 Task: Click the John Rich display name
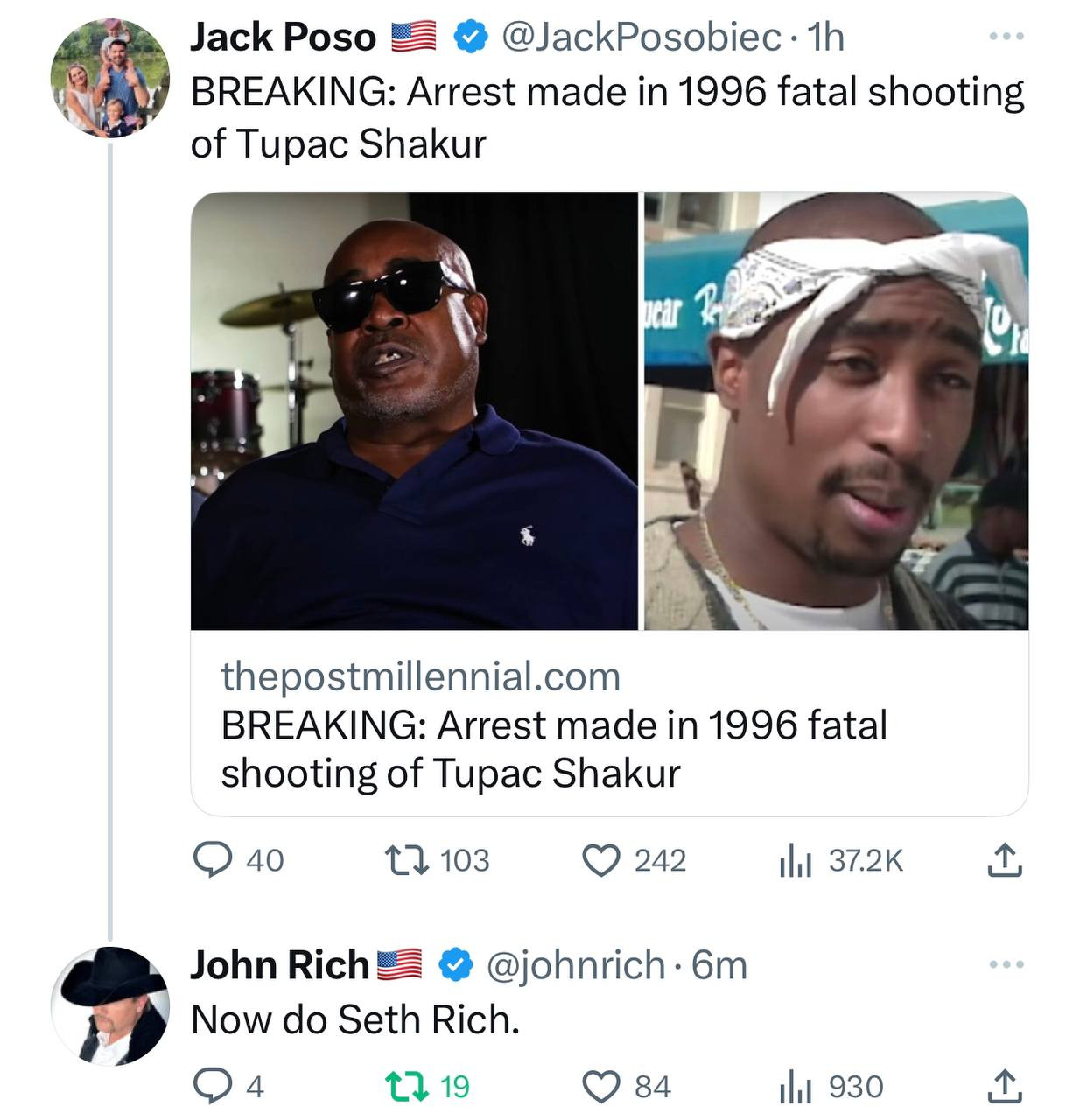pos(280,965)
